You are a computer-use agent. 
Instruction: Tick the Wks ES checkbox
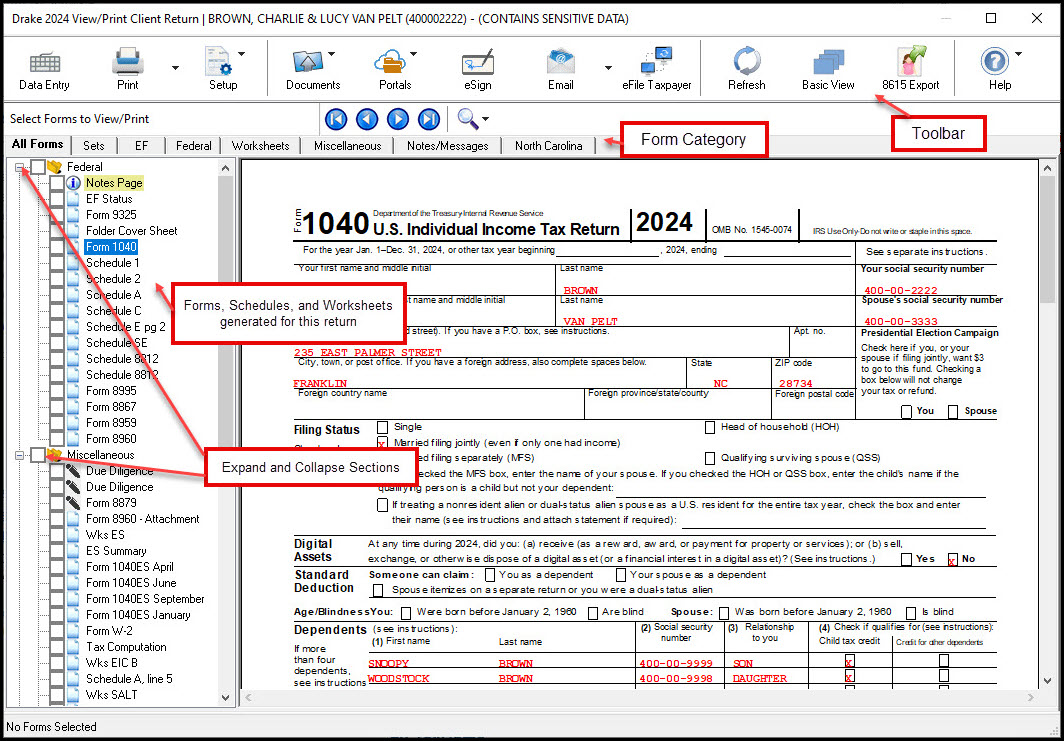[x=58, y=535]
